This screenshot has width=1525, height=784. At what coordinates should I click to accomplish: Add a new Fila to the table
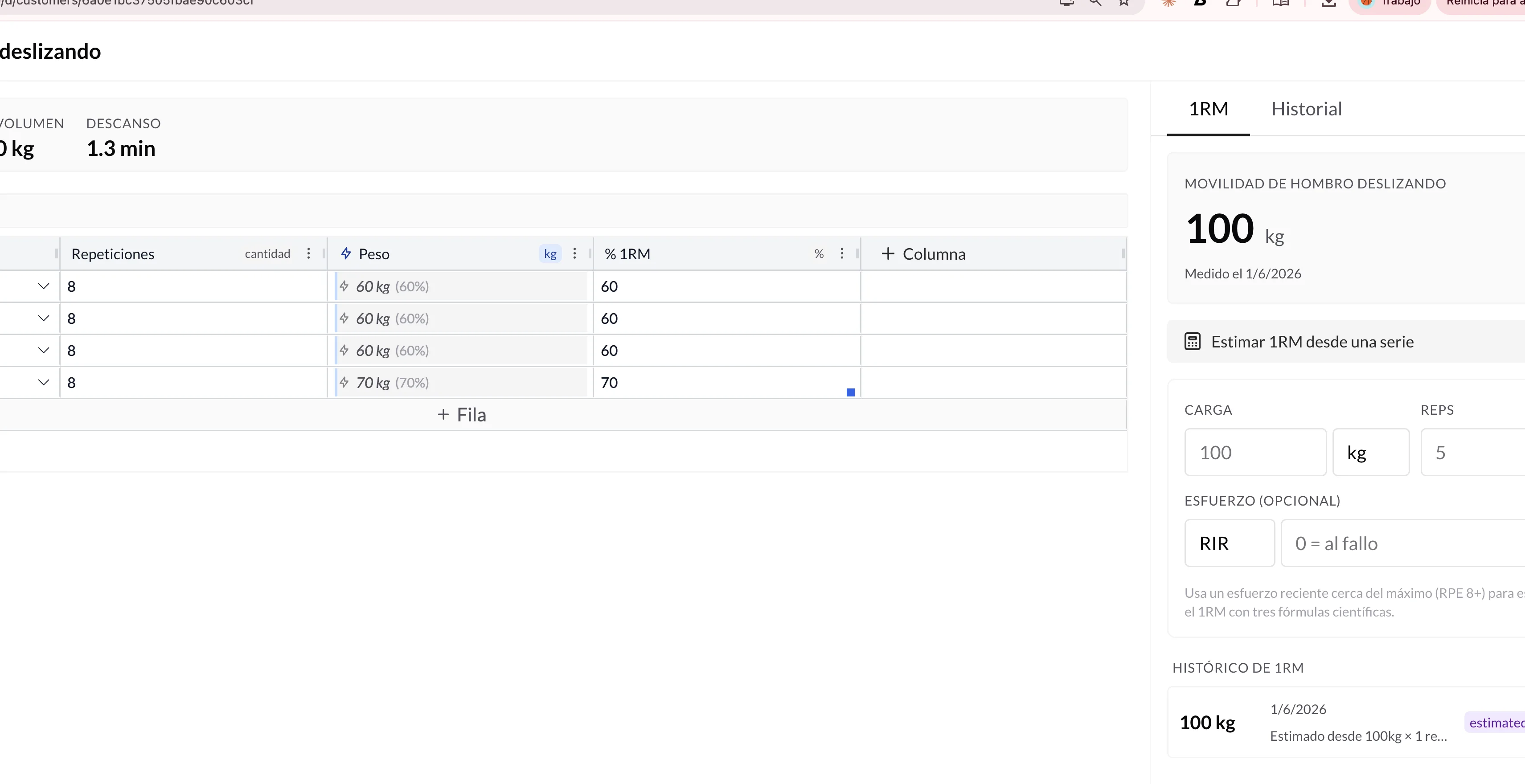coord(462,415)
